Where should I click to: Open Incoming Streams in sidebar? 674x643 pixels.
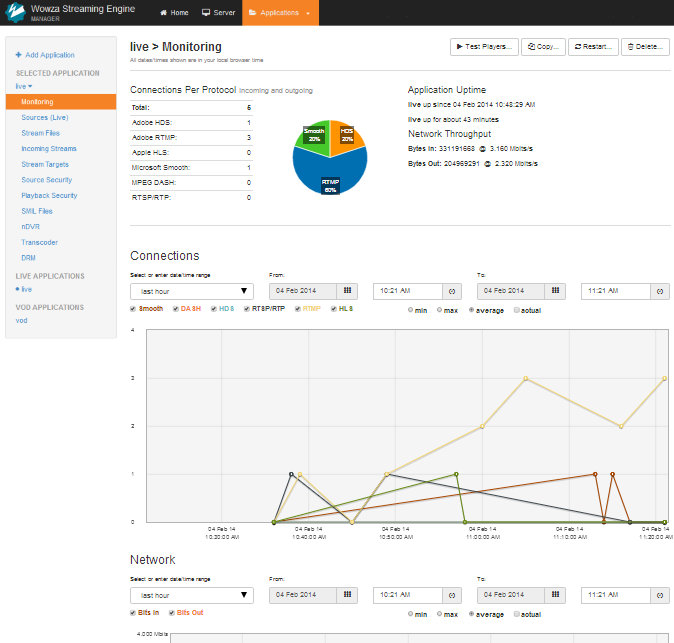pos(49,149)
